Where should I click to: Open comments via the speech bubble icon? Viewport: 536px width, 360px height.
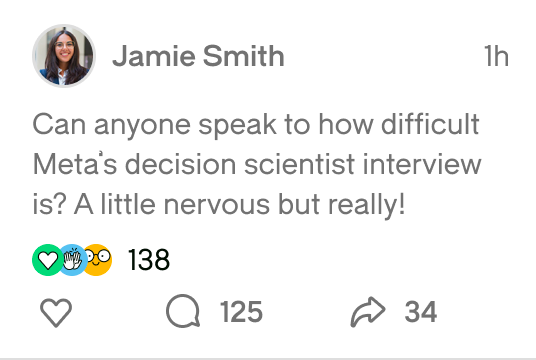click(183, 311)
